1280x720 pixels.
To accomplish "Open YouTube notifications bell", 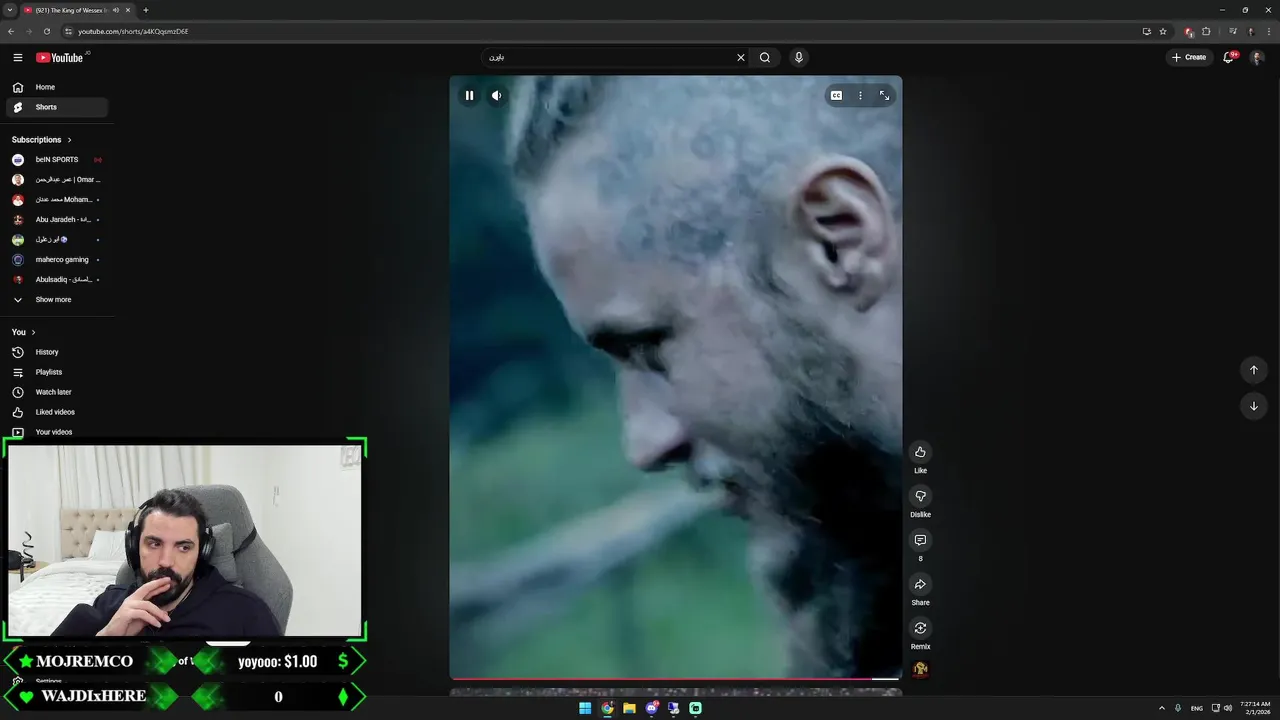I will pyautogui.click(x=1229, y=57).
